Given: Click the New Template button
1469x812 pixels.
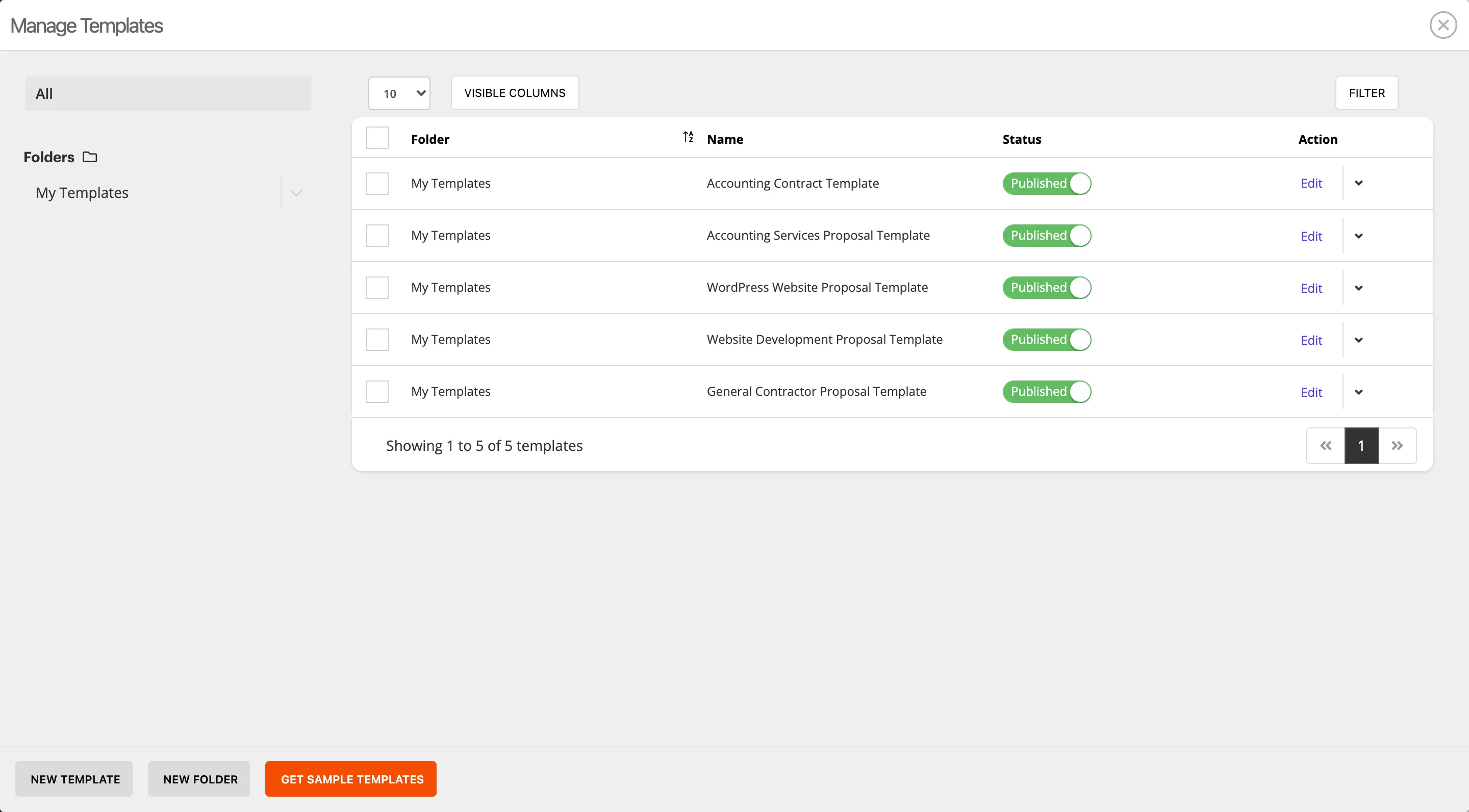Looking at the screenshot, I should tap(73, 779).
